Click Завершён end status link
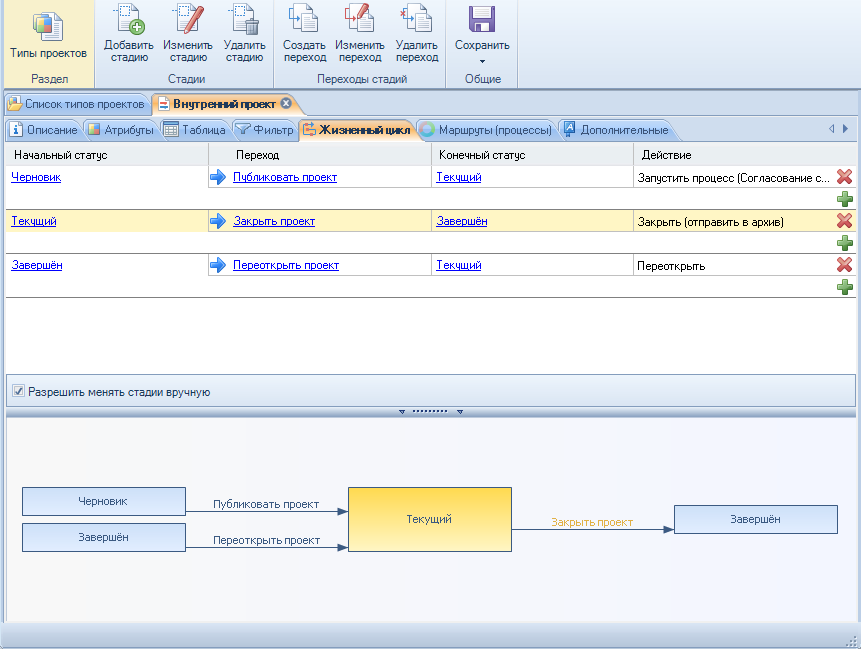The width and height of the screenshot is (861, 649). [462, 221]
